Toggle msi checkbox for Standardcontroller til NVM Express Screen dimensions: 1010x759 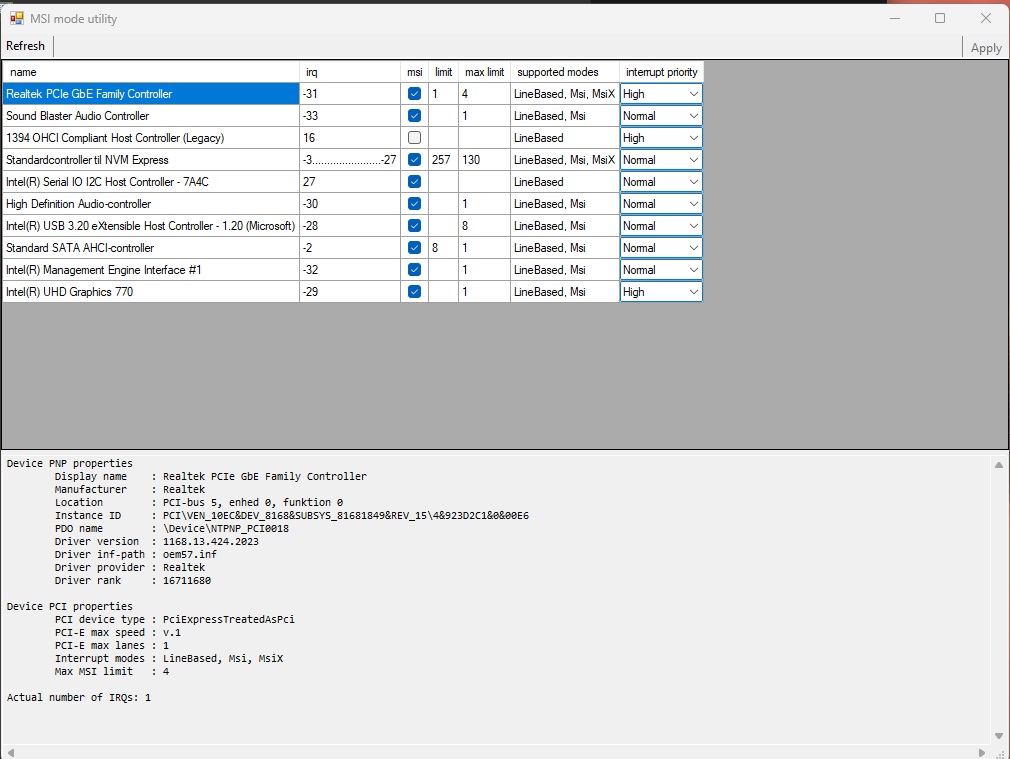click(414, 160)
